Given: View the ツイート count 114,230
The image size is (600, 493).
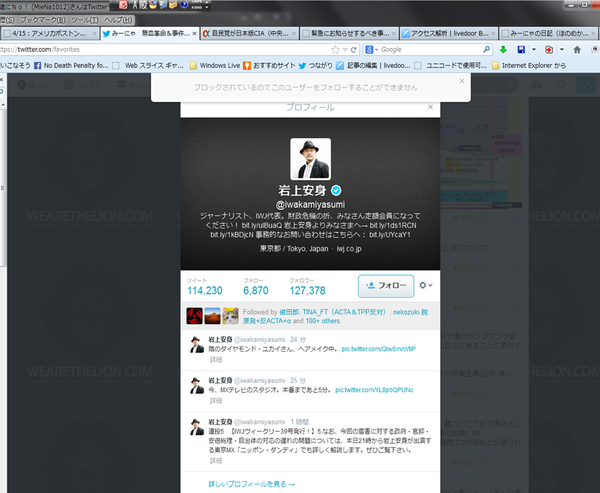Looking at the screenshot, I should coord(205,287).
